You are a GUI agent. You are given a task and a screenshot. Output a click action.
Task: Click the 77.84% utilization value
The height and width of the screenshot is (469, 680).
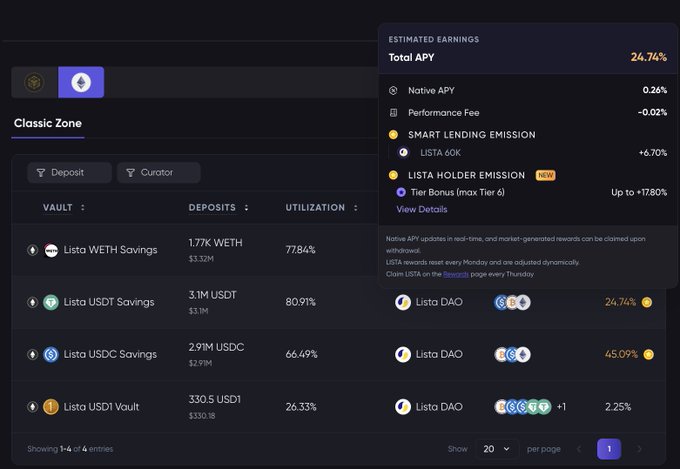pyautogui.click(x=301, y=250)
